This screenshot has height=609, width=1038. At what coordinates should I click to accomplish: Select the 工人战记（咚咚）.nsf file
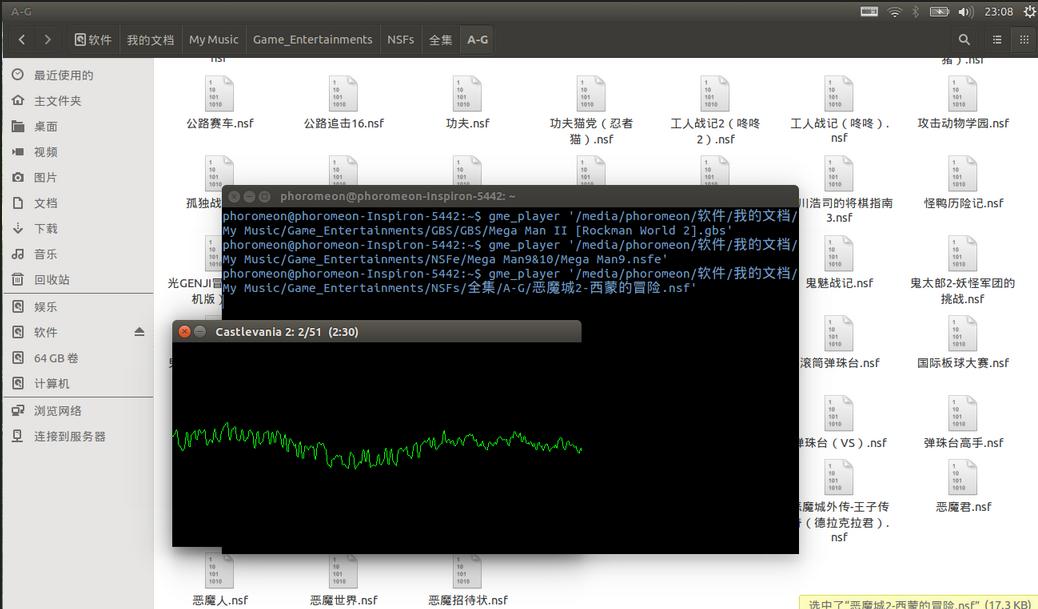coord(839,94)
